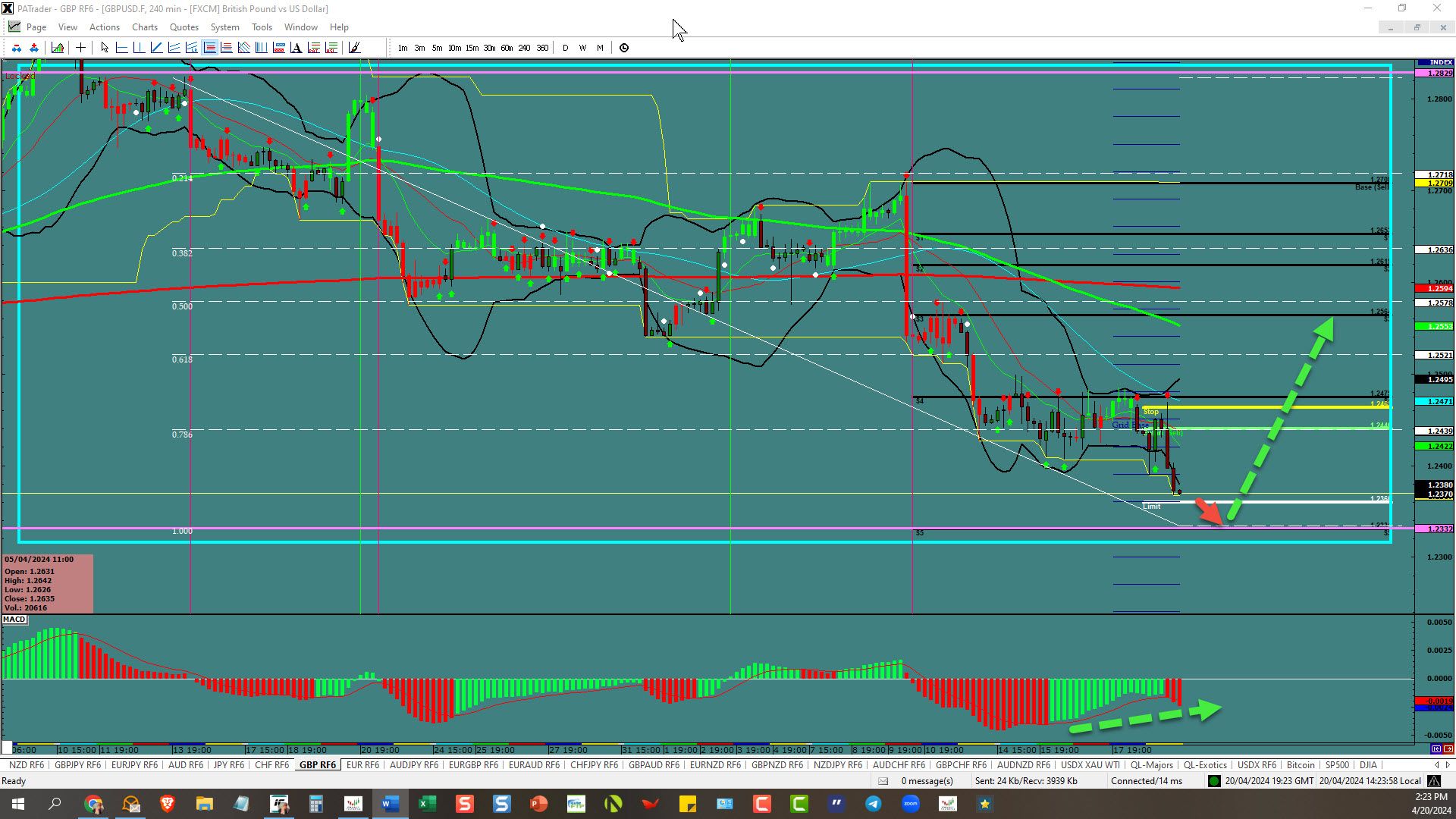Viewport: 1456px width, 819px height.
Task: Open the Tools menu
Action: point(262,27)
